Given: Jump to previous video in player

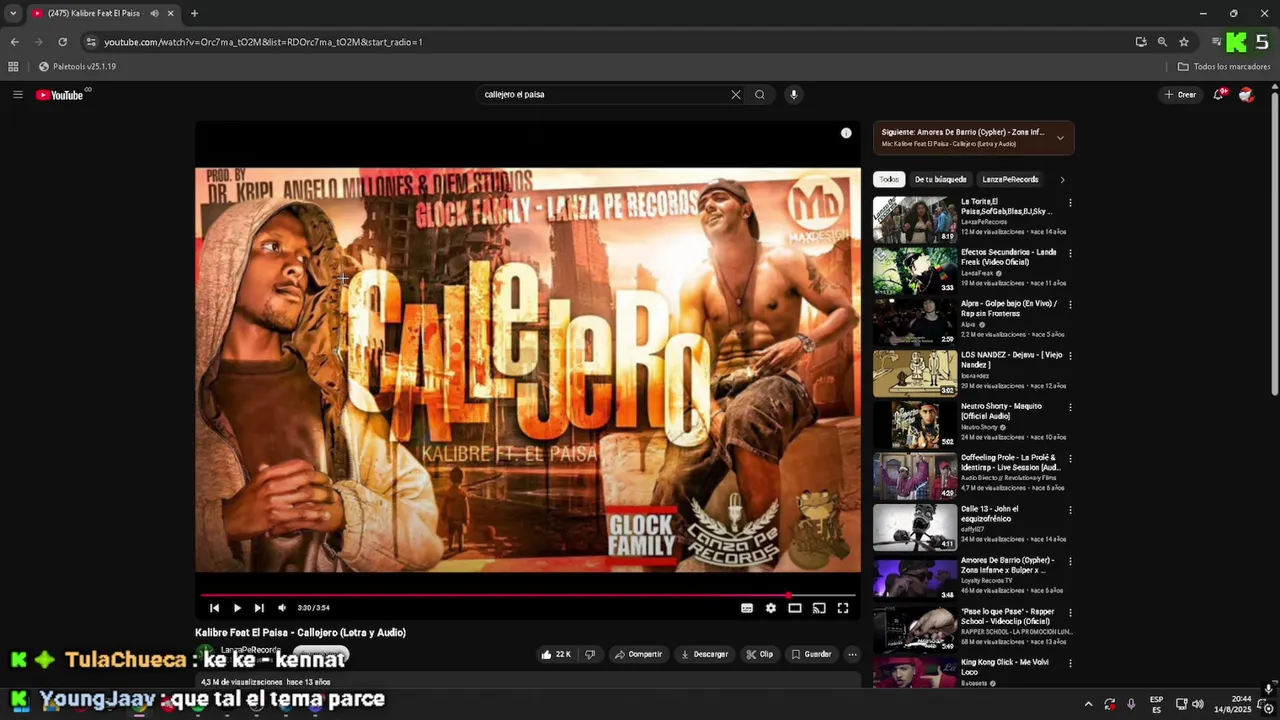Looking at the screenshot, I should point(214,608).
